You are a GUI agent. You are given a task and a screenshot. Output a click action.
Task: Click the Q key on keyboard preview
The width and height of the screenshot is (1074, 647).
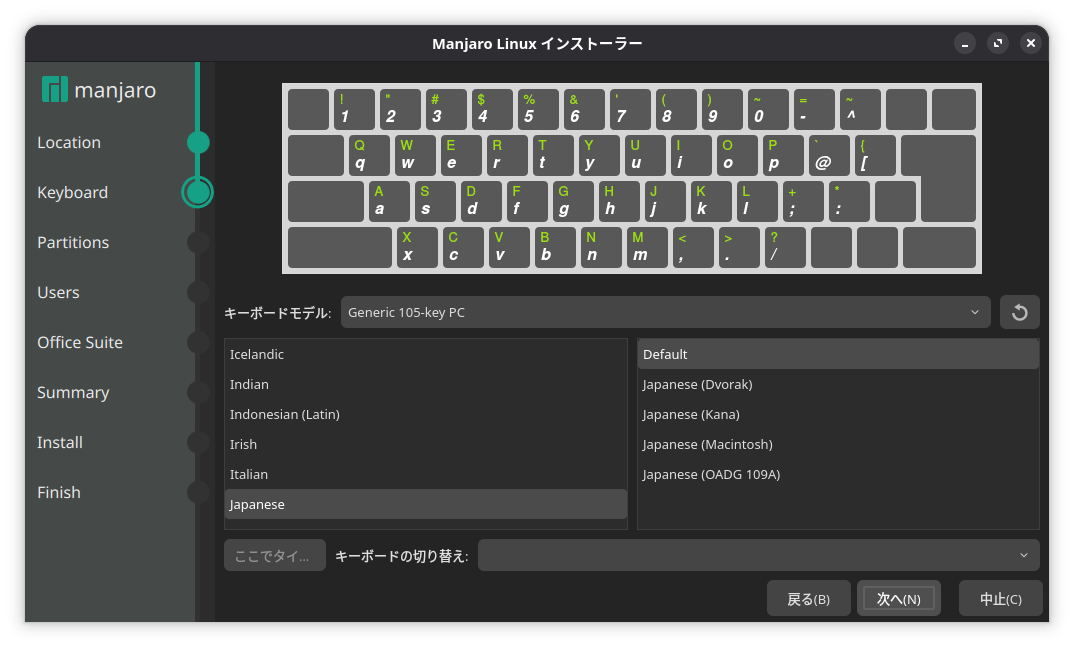pyautogui.click(x=369, y=155)
